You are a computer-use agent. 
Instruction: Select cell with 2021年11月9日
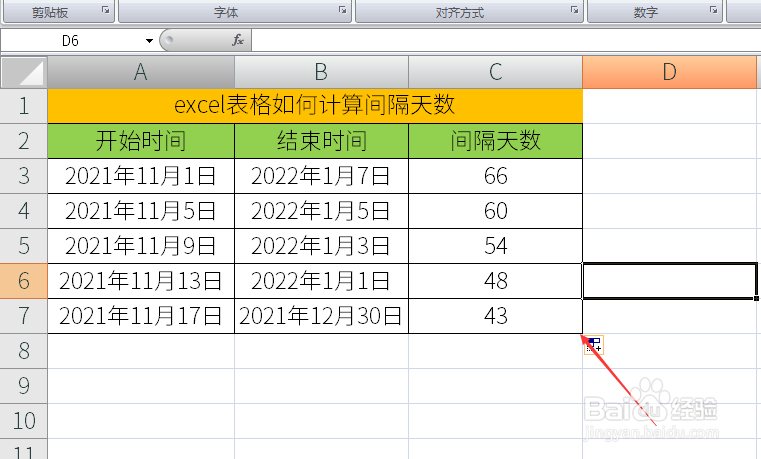[141, 246]
